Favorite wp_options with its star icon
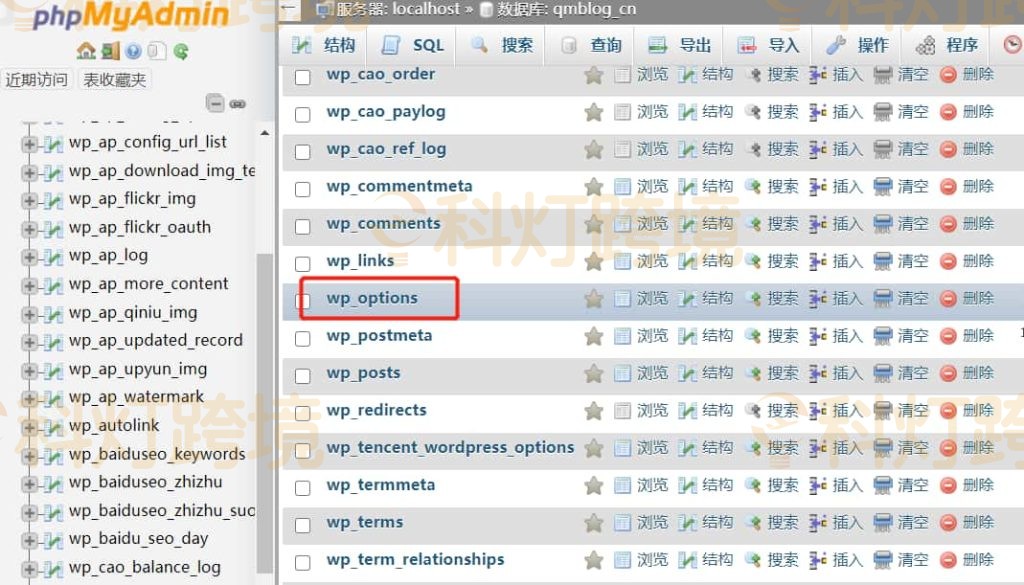 point(594,299)
